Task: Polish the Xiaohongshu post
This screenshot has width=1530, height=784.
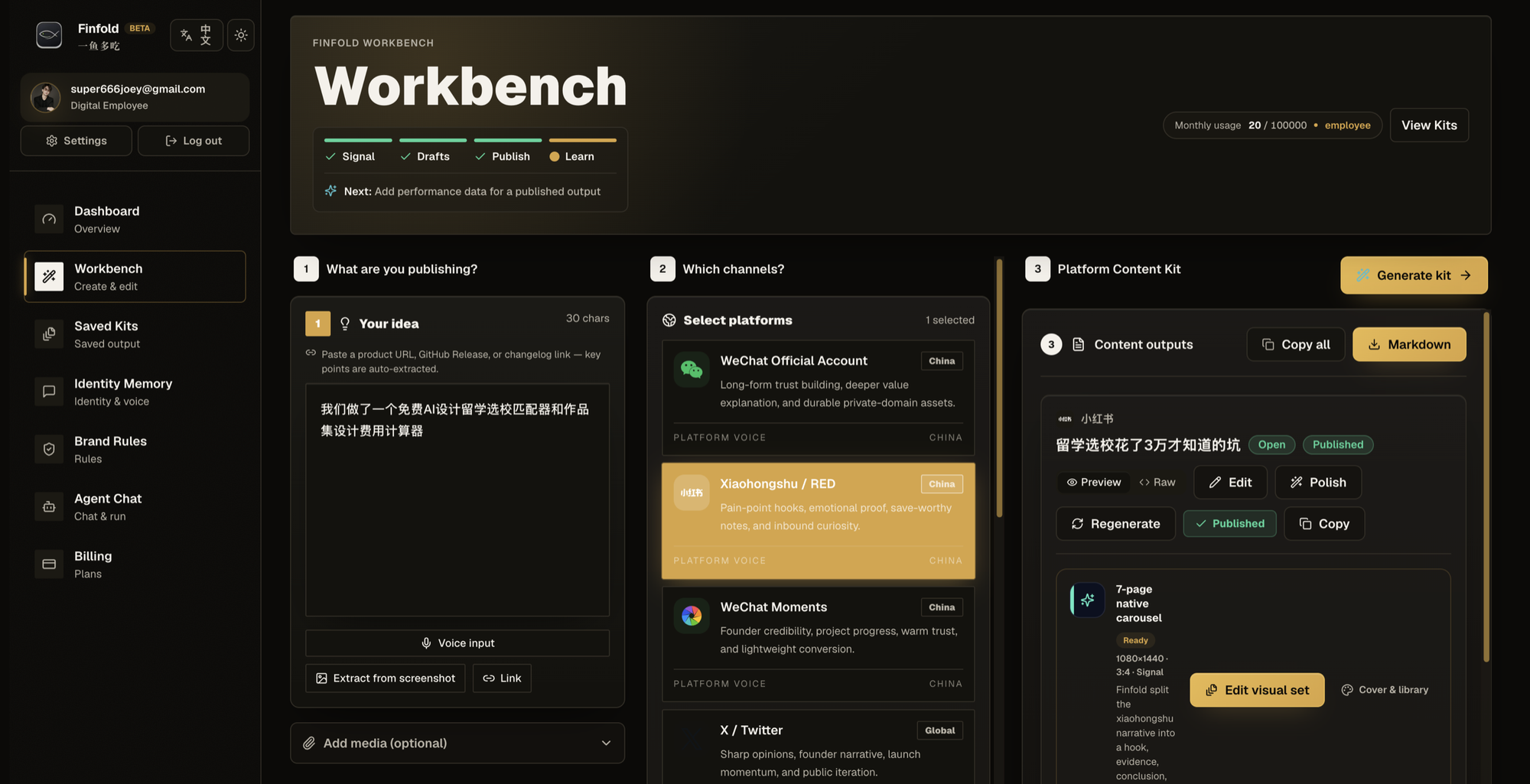Action: 1318,482
